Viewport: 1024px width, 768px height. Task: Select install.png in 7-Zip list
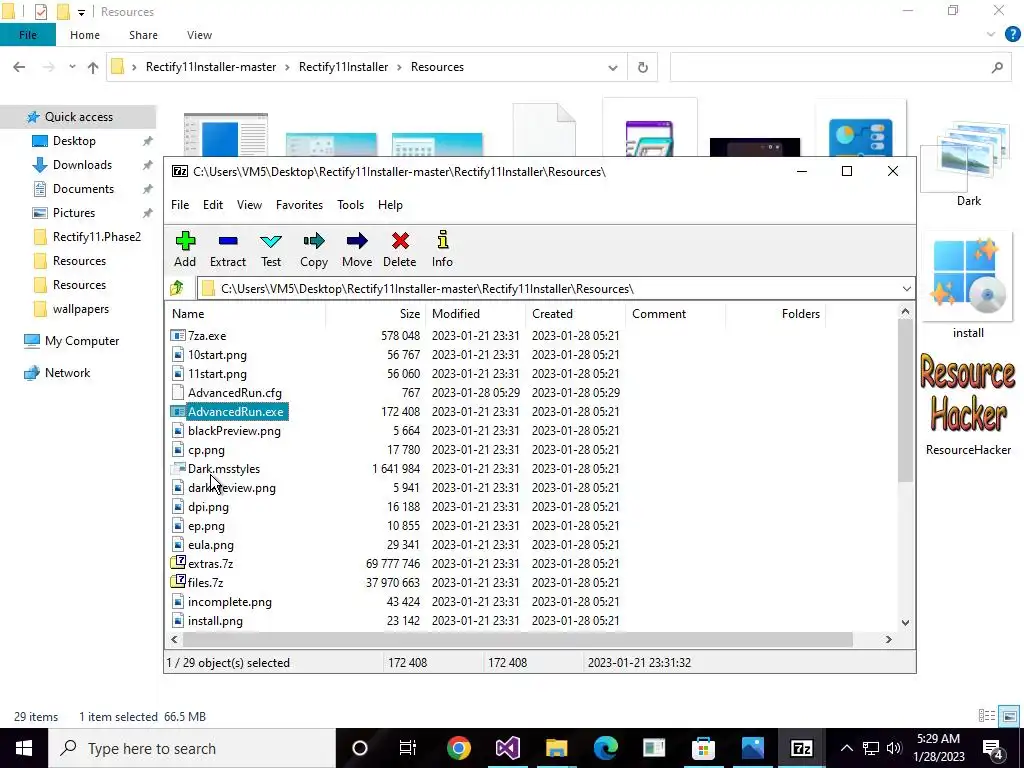click(x=216, y=620)
